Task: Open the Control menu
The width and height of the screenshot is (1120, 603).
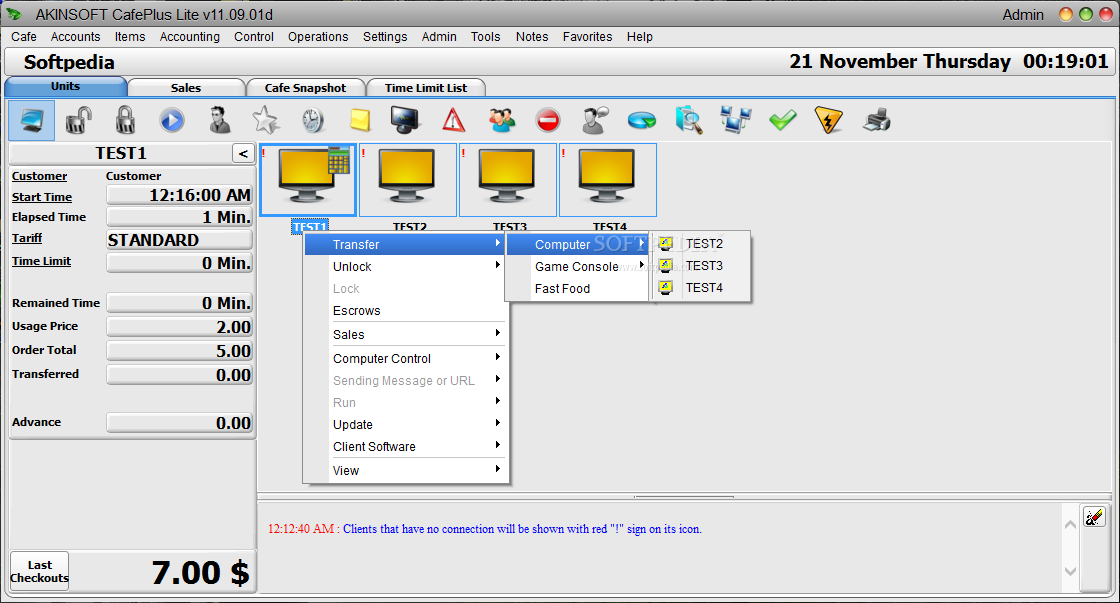Action: [x=254, y=36]
